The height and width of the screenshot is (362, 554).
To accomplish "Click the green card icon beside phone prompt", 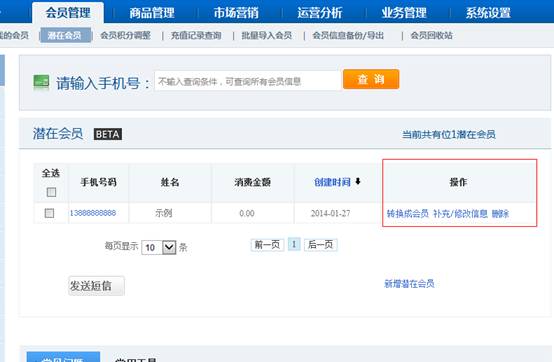I will pos(41,82).
